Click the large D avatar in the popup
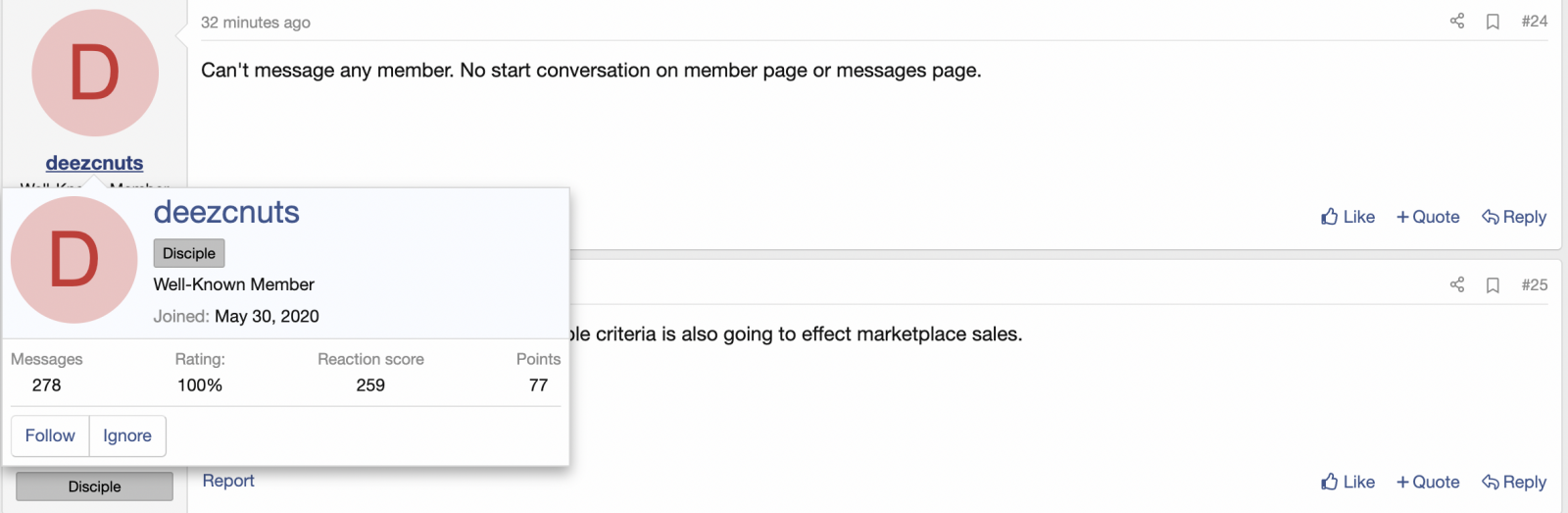This screenshot has height=513, width=1568. pos(73,260)
